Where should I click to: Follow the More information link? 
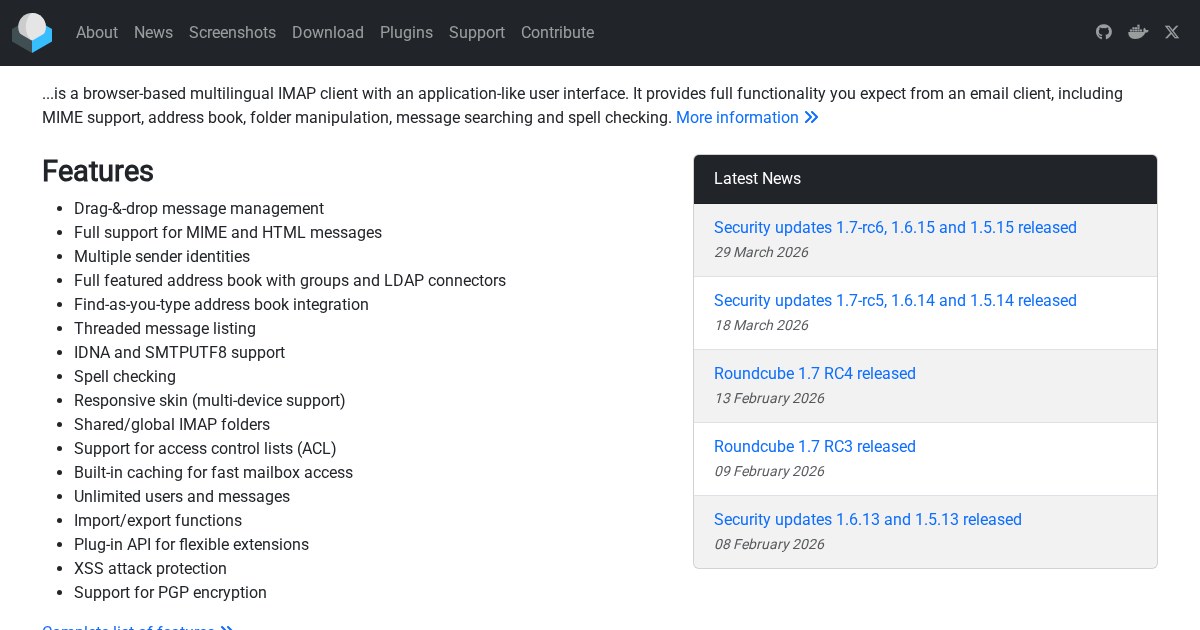point(747,118)
